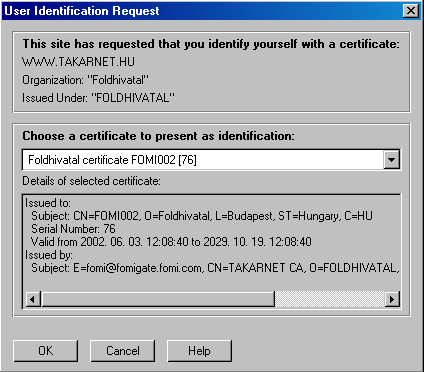Click right arrow of details scrollbar
424x372 pixels.
coord(392,299)
